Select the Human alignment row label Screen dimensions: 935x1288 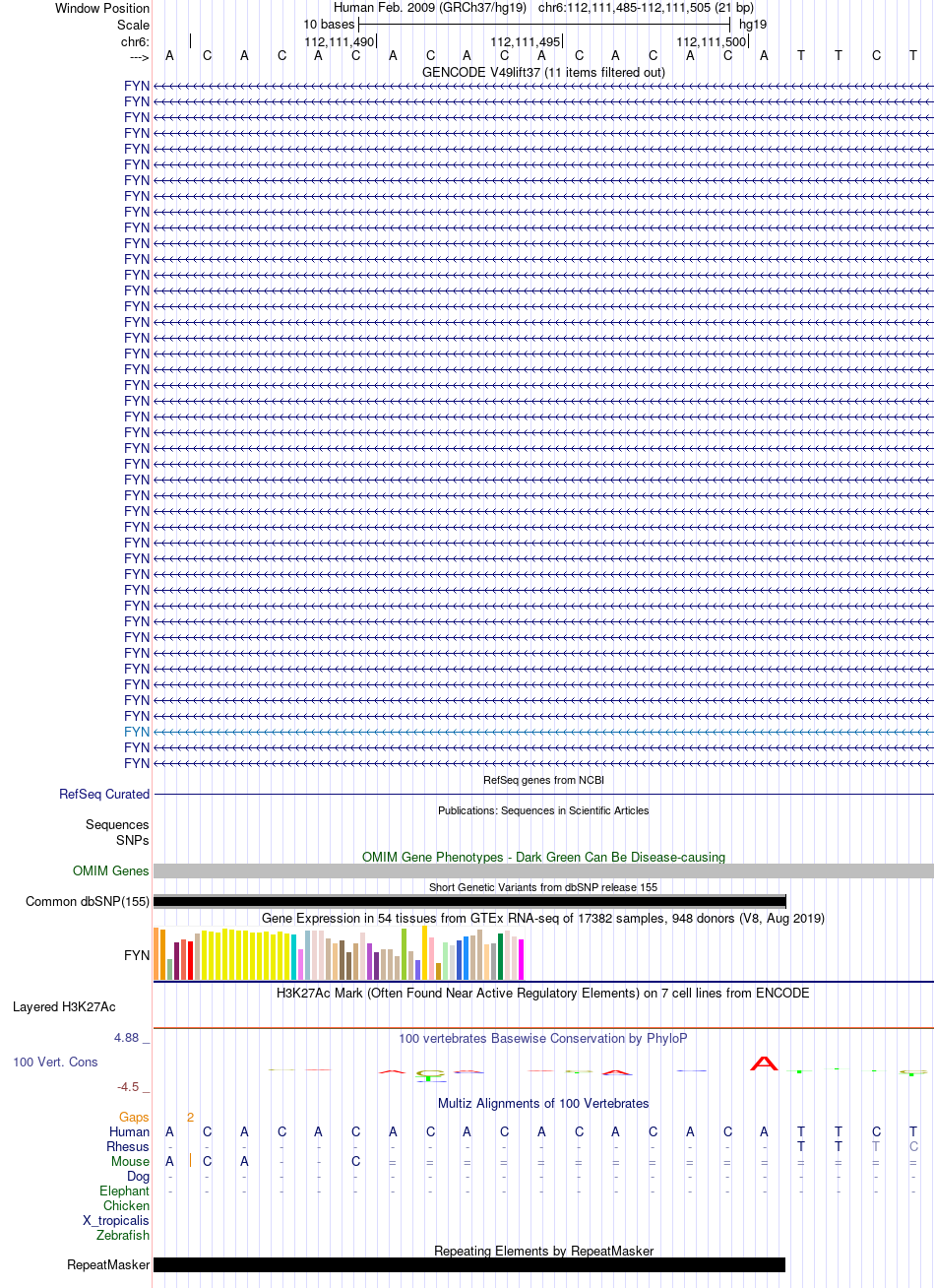click(x=130, y=1131)
